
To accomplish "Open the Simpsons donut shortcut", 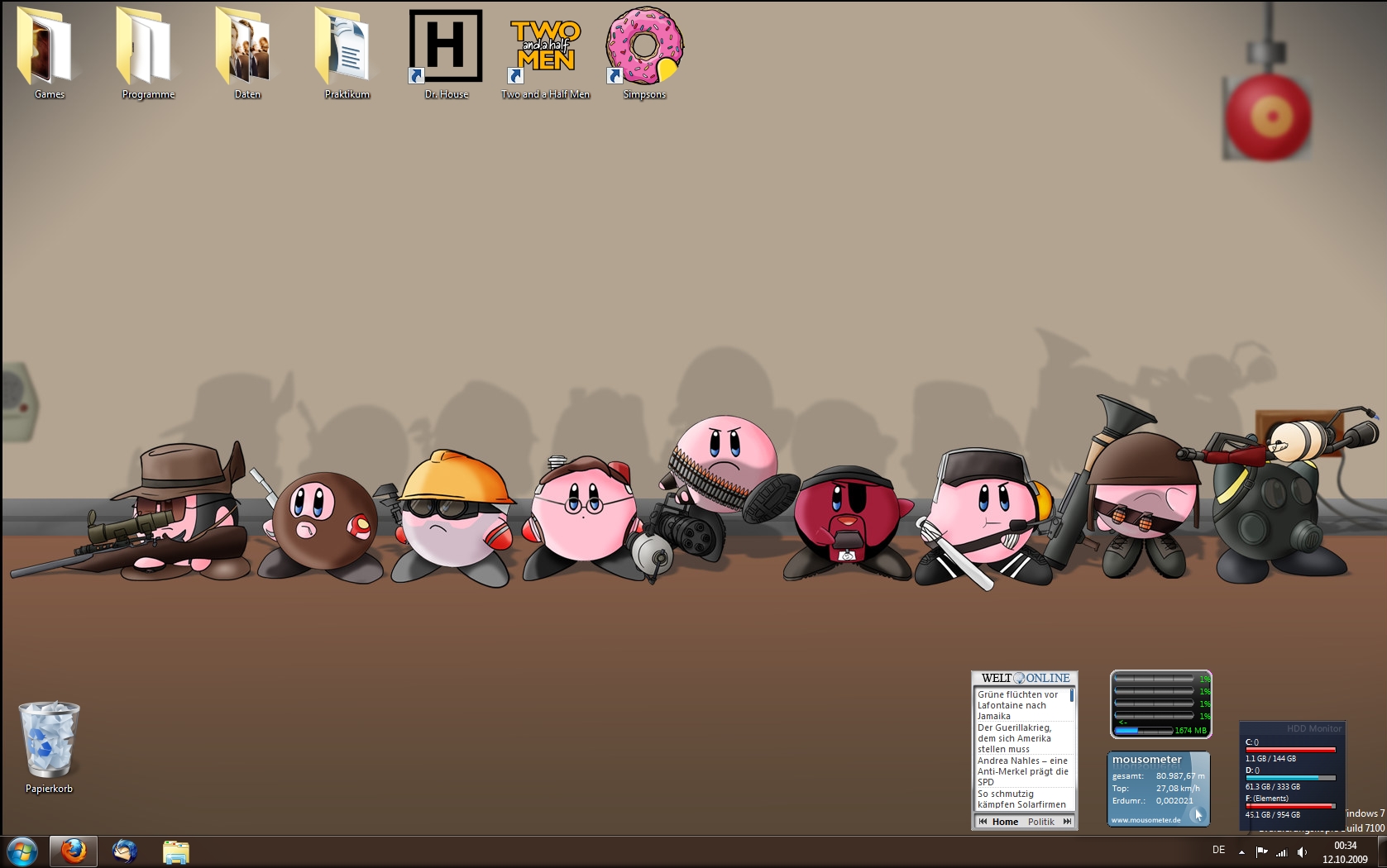I will pyautogui.click(x=644, y=51).
